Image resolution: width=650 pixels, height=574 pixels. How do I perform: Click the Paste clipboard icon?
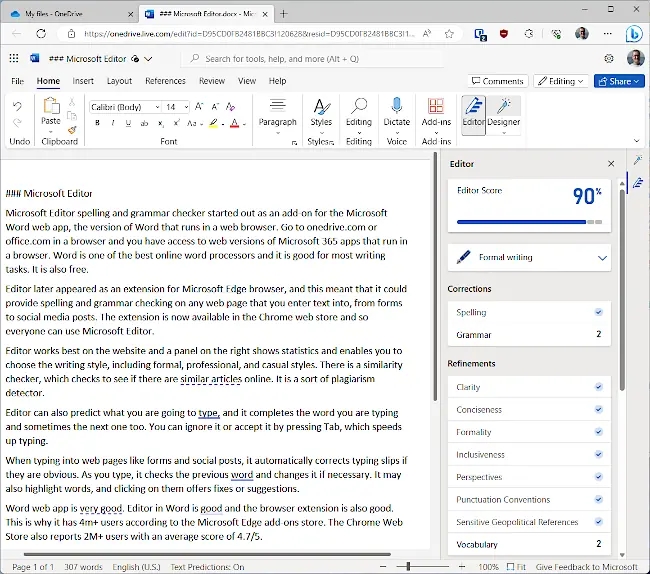click(x=51, y=106)
